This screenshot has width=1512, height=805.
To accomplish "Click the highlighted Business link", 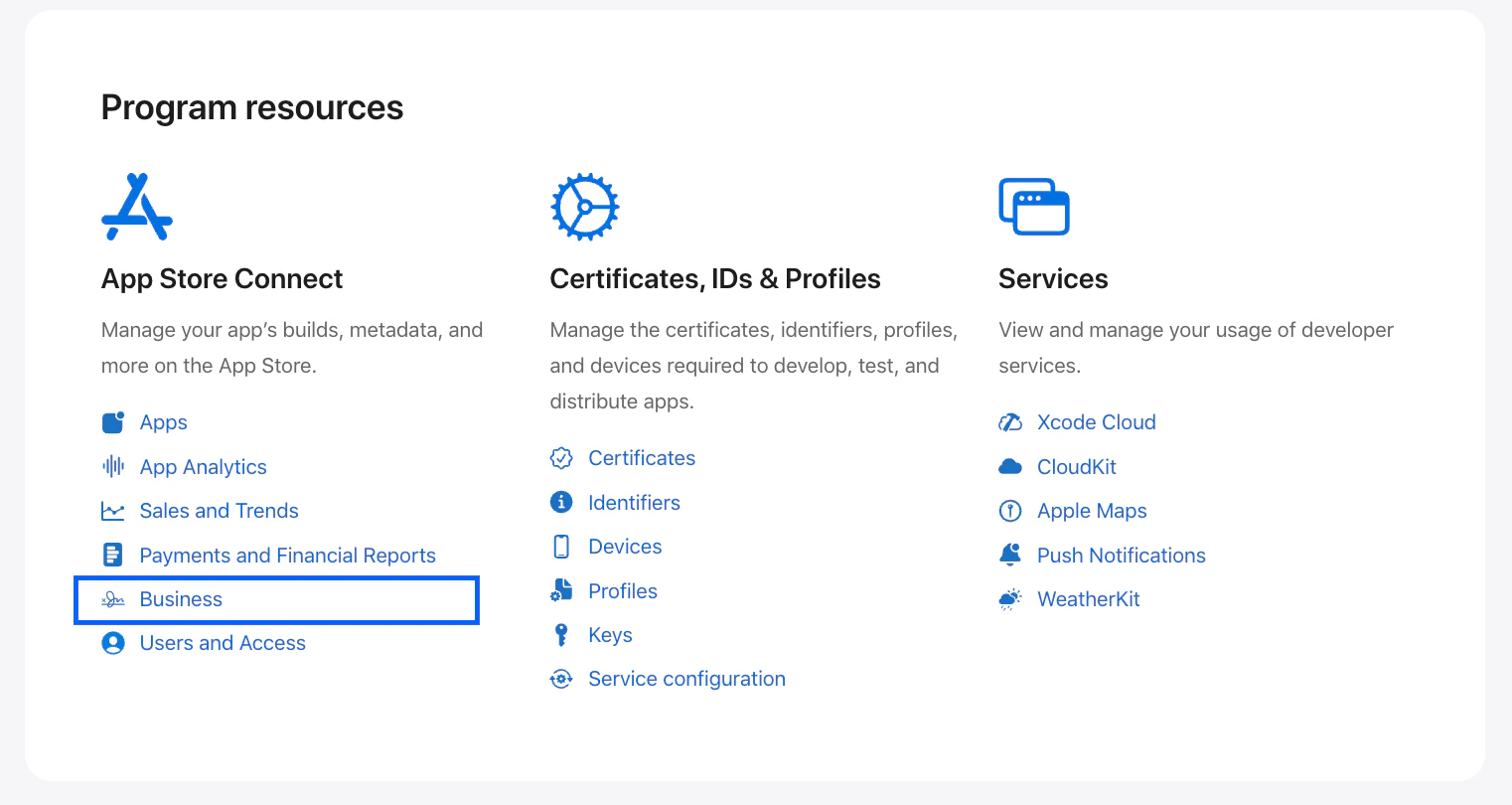I will point(181,598).
